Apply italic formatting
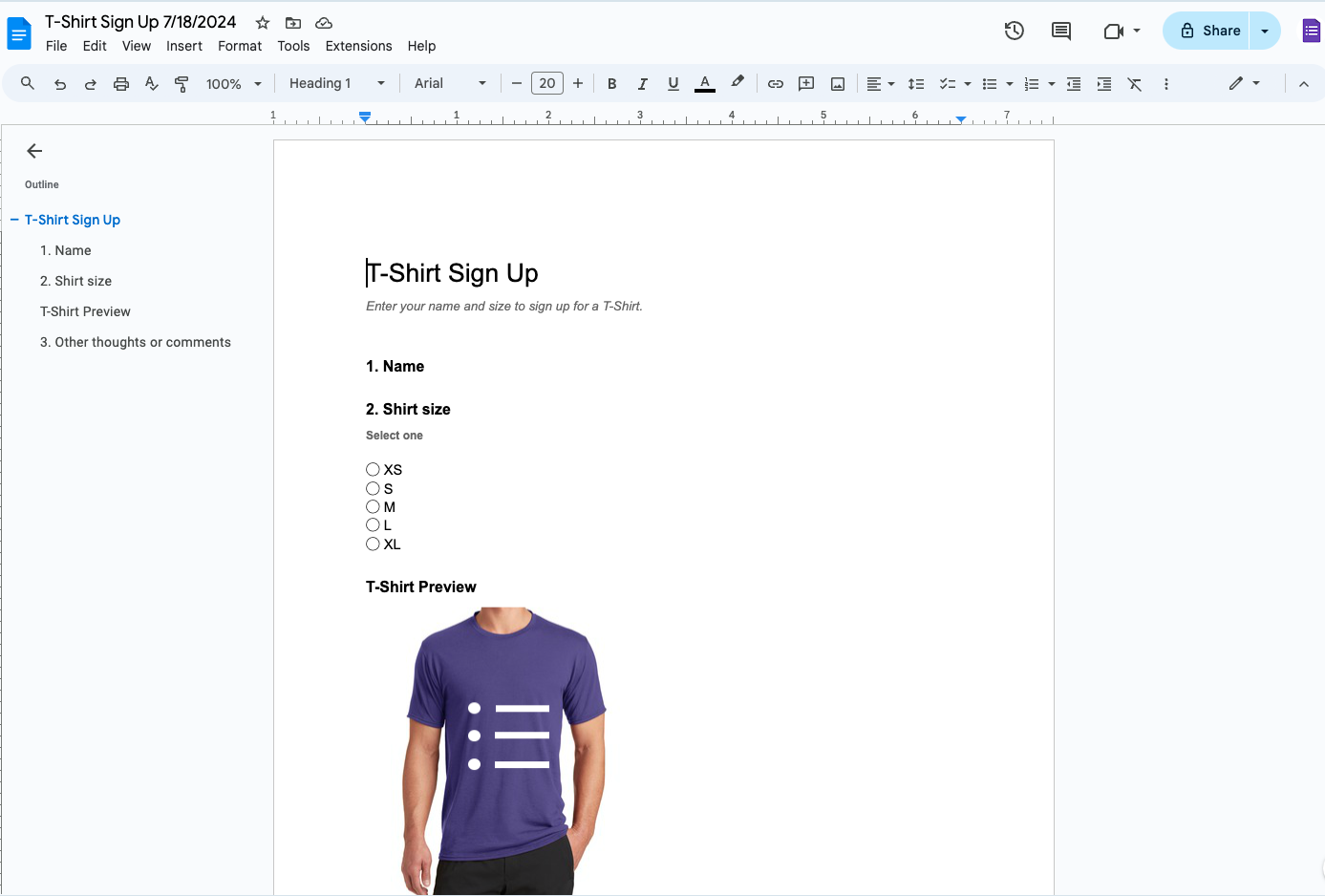This screenshot has width=1325, height=896. coord(642,83)
